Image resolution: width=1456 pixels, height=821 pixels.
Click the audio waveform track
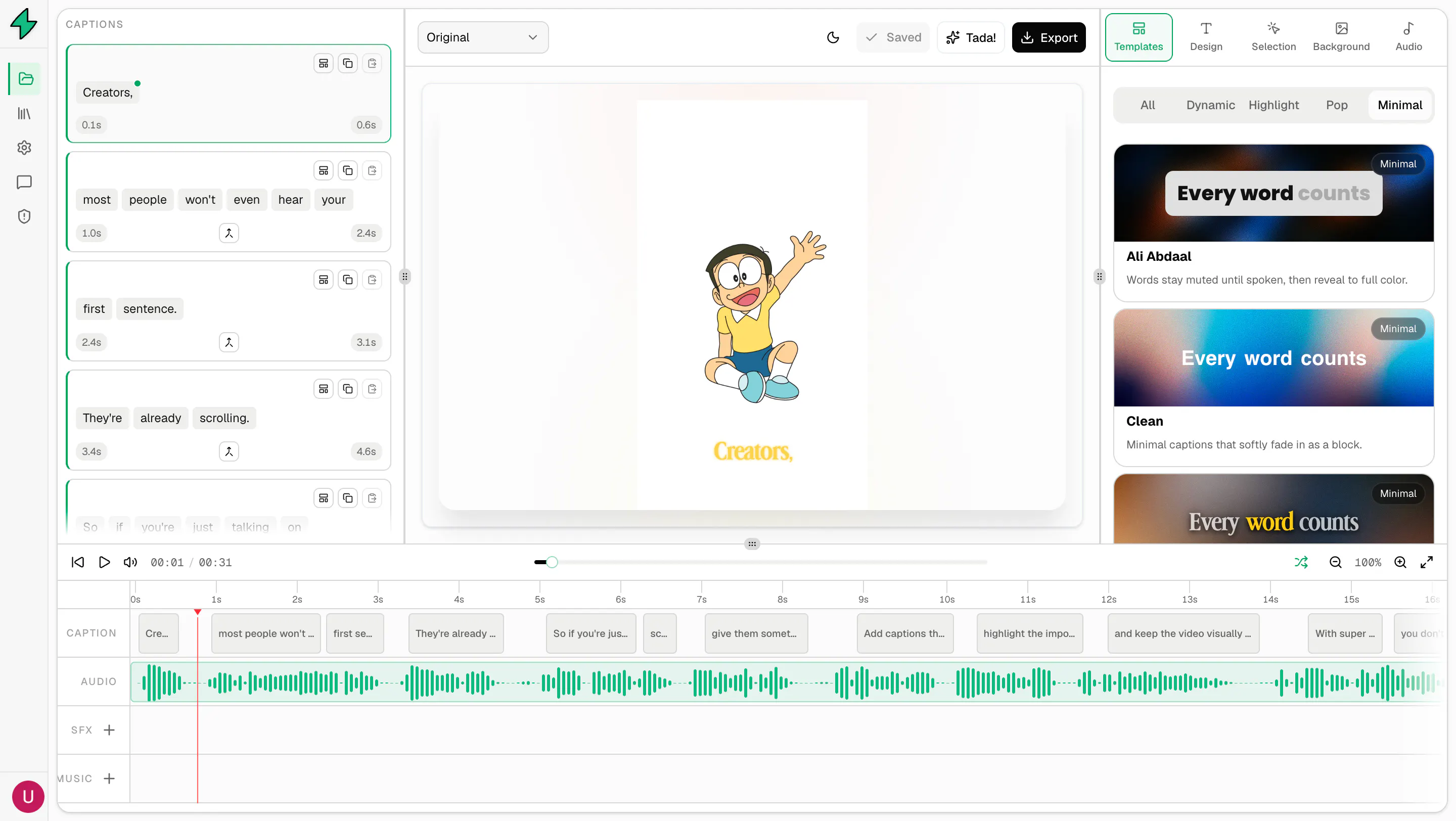coord(786,682)
